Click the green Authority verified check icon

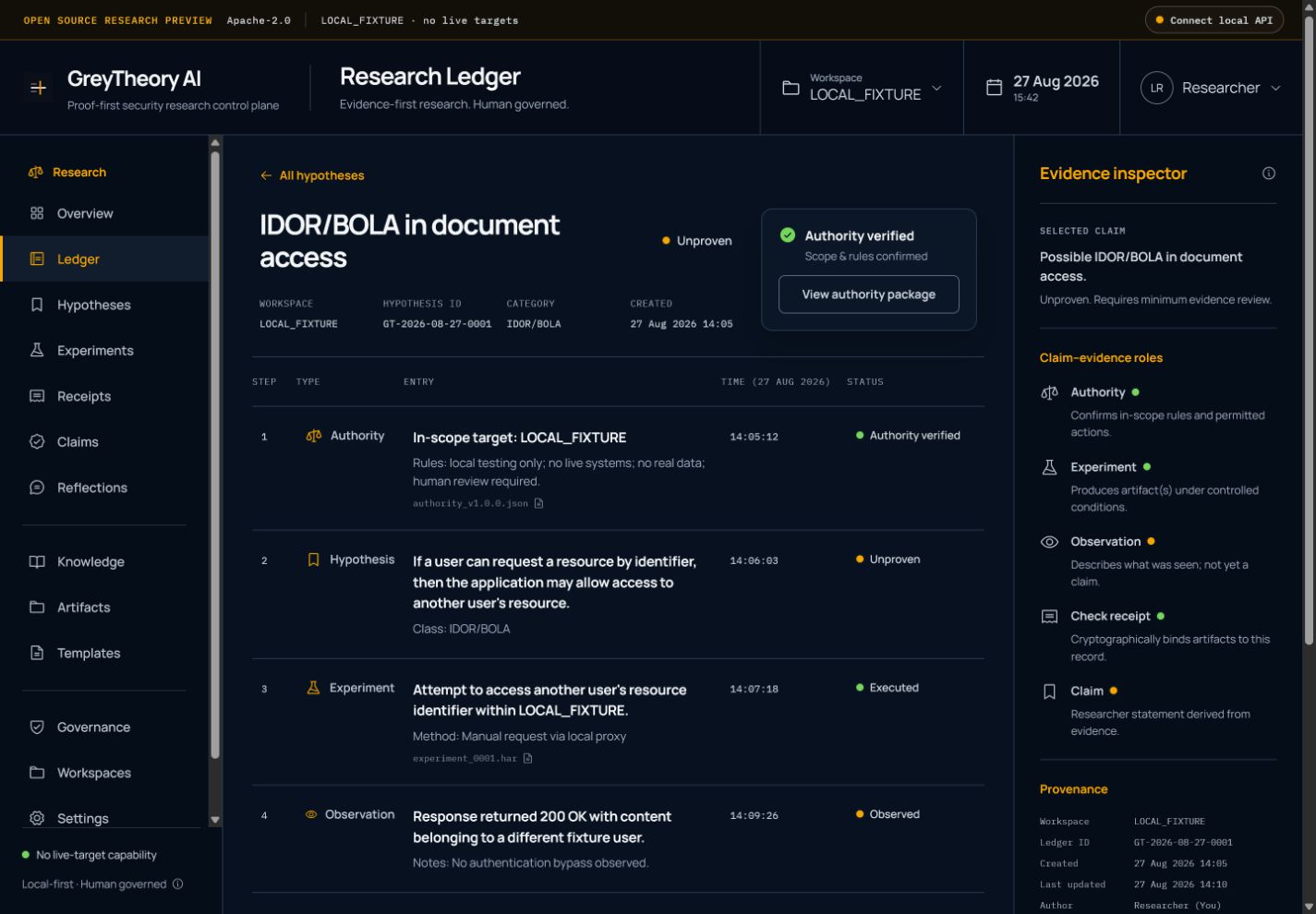788,235
